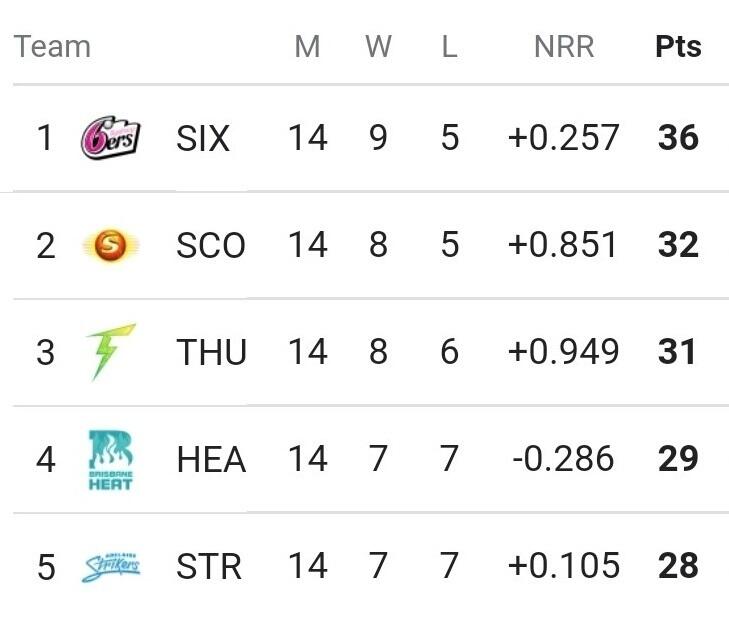Click the +0.949 net run rate
Image resolution: width=729 pixels, height=628 pixels.
coord(564,352)
